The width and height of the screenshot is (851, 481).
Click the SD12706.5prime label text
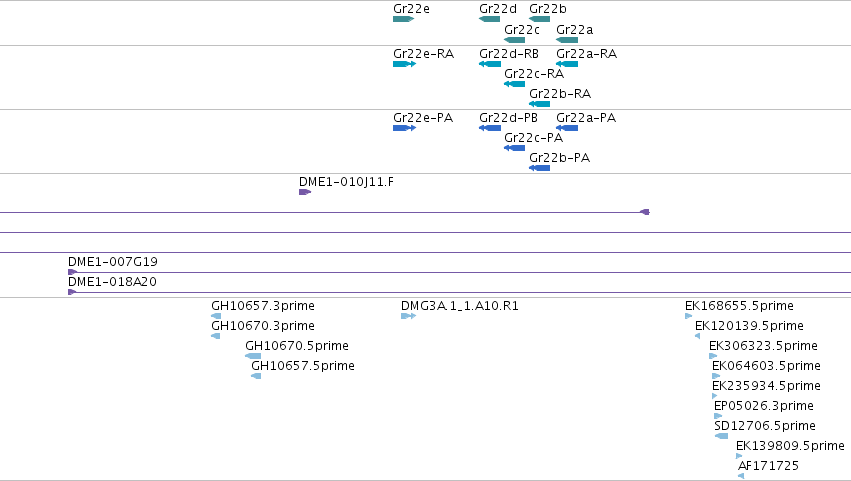765,426
